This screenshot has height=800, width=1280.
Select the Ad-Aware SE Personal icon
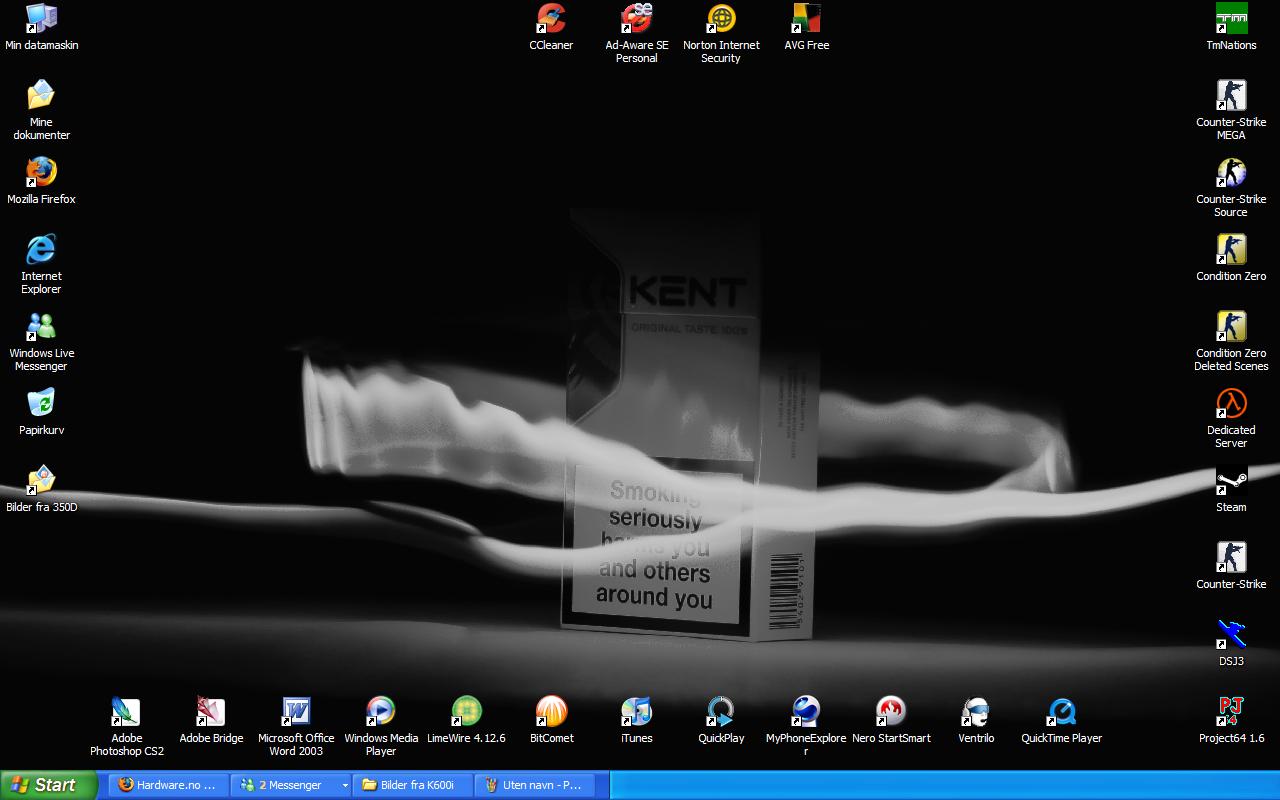636,18
